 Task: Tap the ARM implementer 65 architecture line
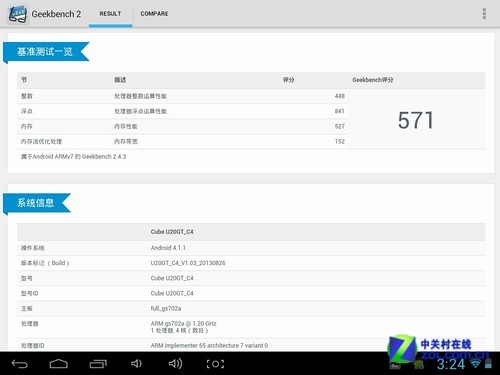pyautogui.click(x=209, y=345)
